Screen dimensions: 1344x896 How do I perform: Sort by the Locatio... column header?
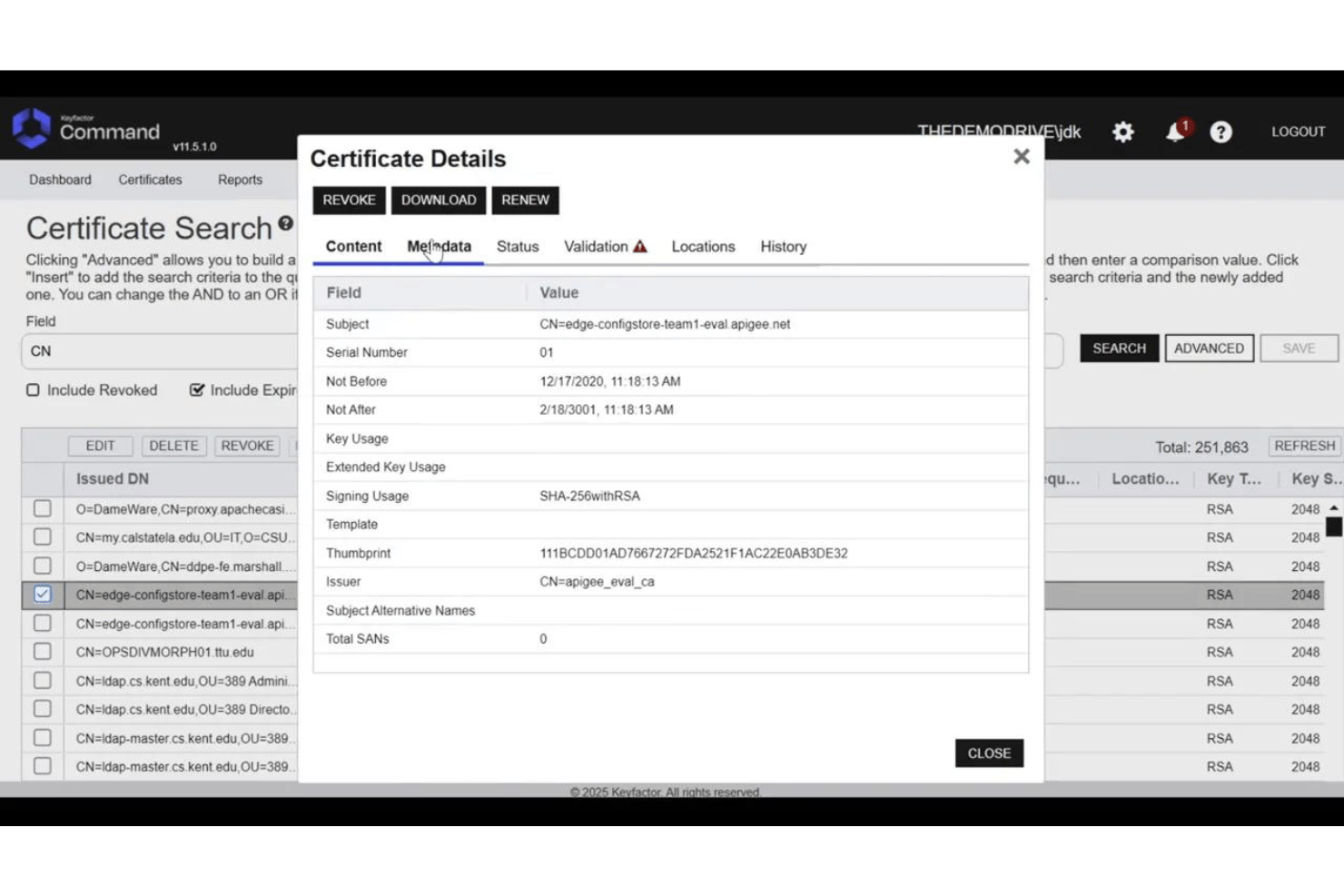tap(1145, 478)
